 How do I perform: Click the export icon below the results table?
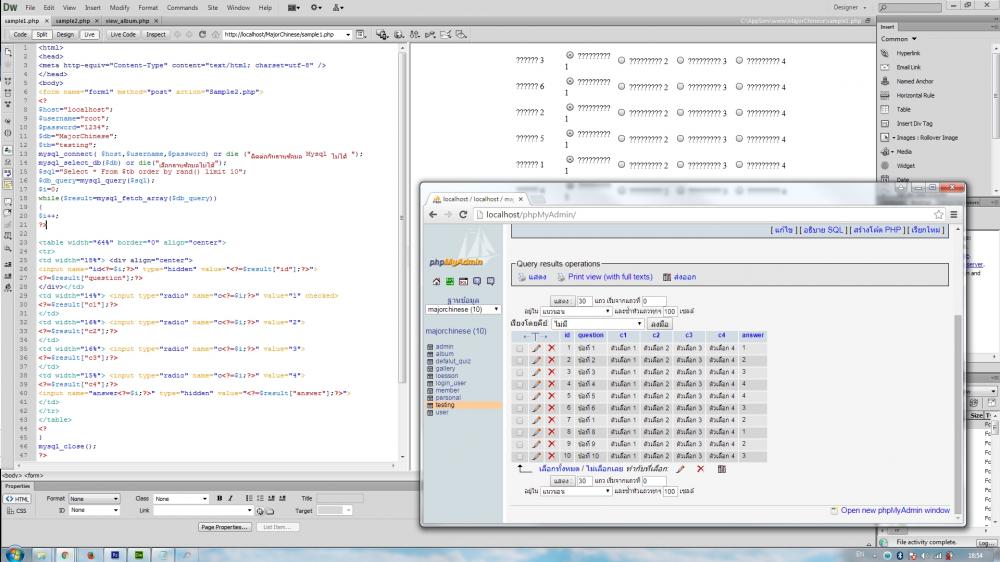coord(722,469)
